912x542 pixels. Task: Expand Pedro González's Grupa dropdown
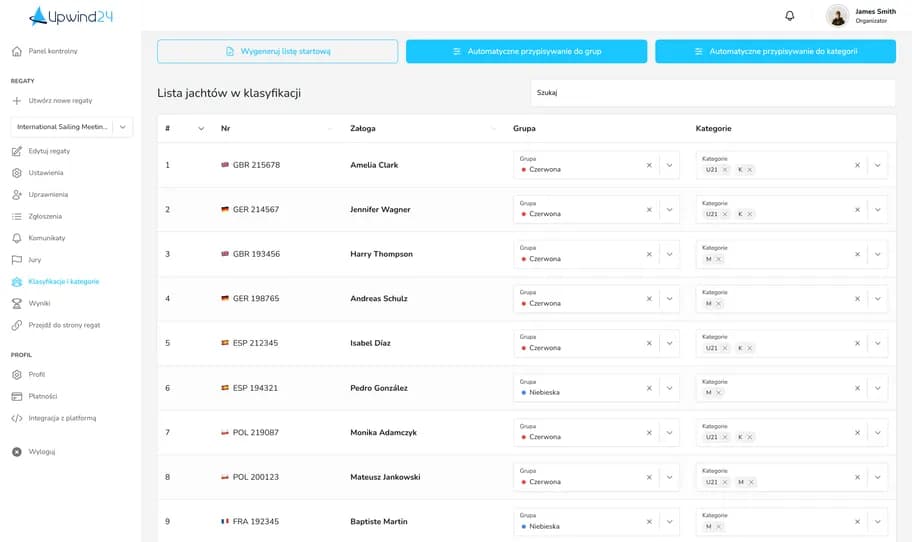click(669, 388)
